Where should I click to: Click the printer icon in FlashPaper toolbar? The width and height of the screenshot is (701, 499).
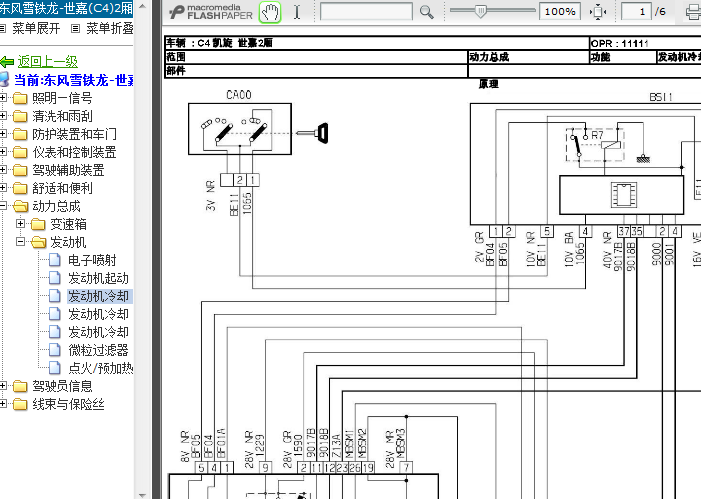(x=694, y=12)
